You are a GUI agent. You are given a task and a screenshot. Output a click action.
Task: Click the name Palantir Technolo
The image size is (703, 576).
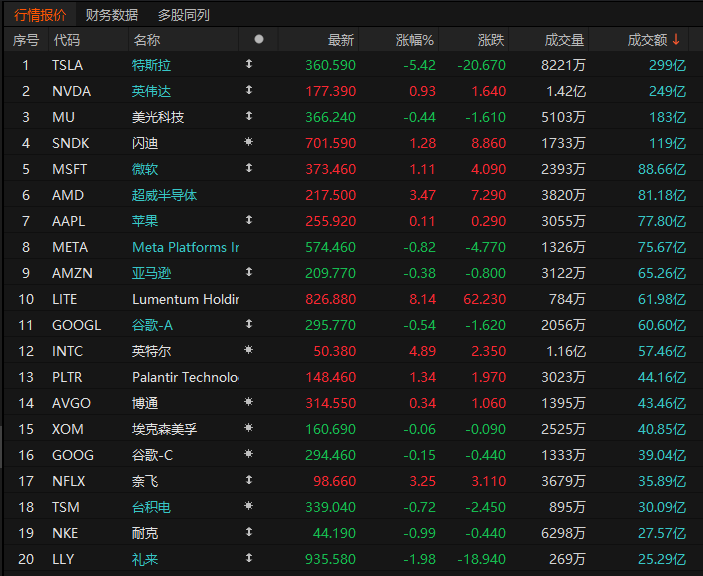pos(186,377)
